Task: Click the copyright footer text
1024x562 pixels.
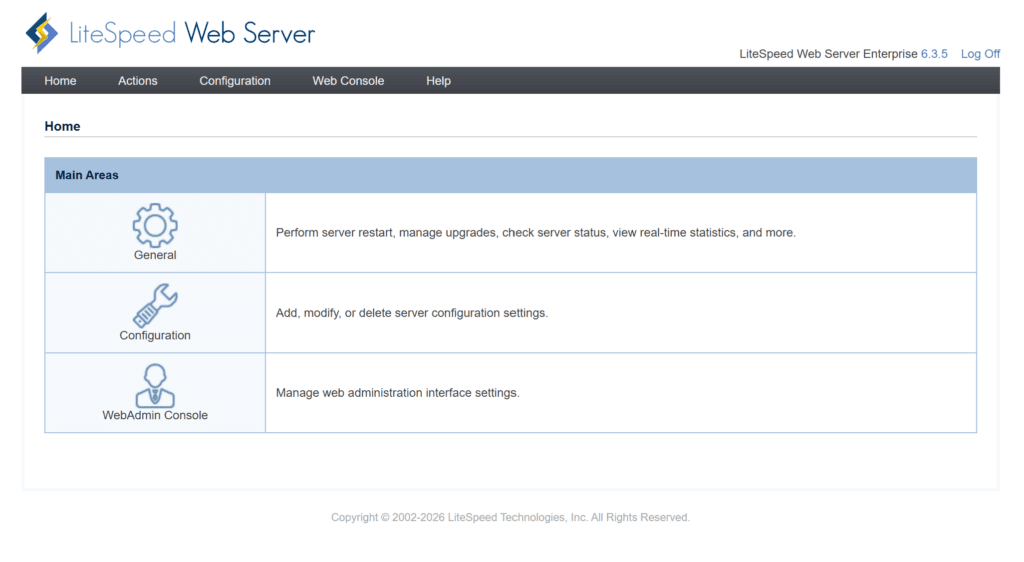Action: point(510,518)
